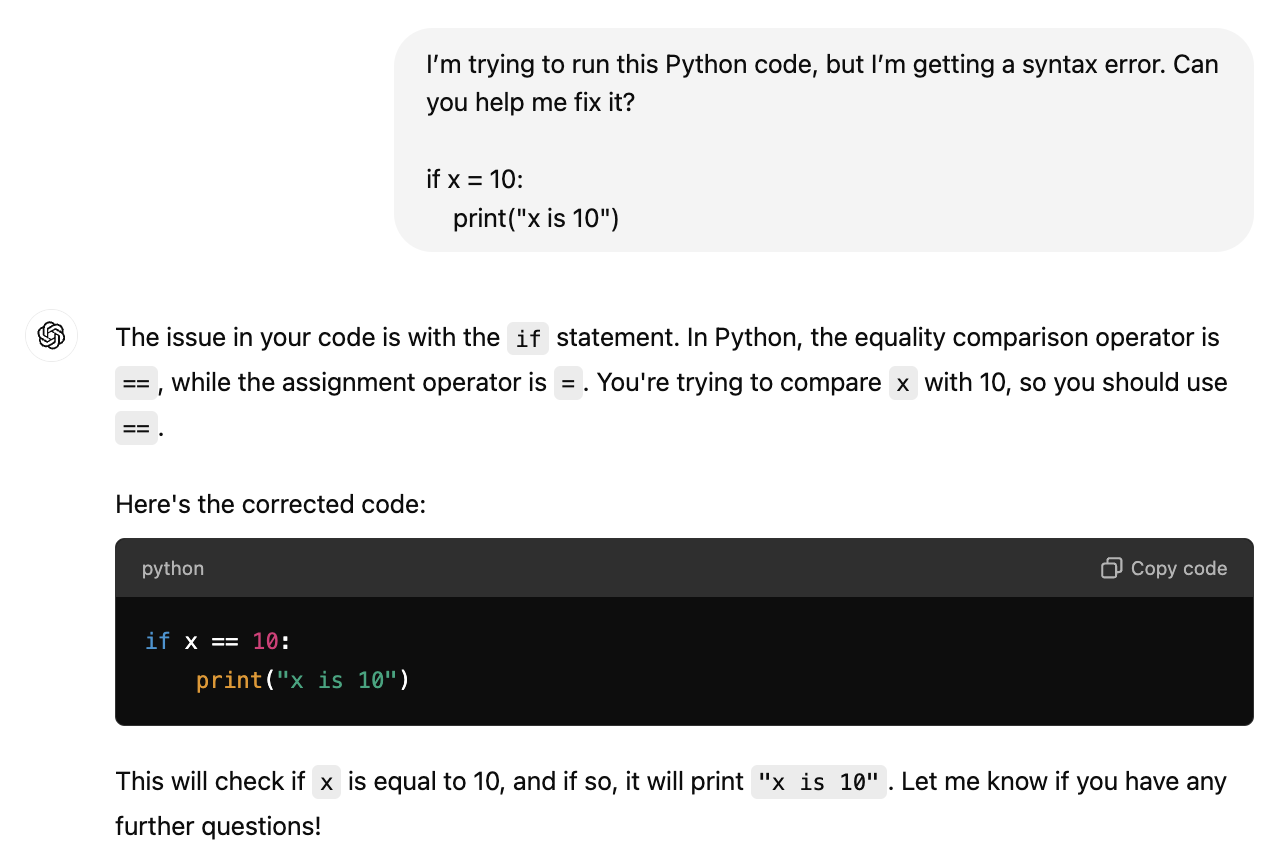Screen dimensions: 1282x856
Task: Click the print statement in the code block
Action: [300, 680]
